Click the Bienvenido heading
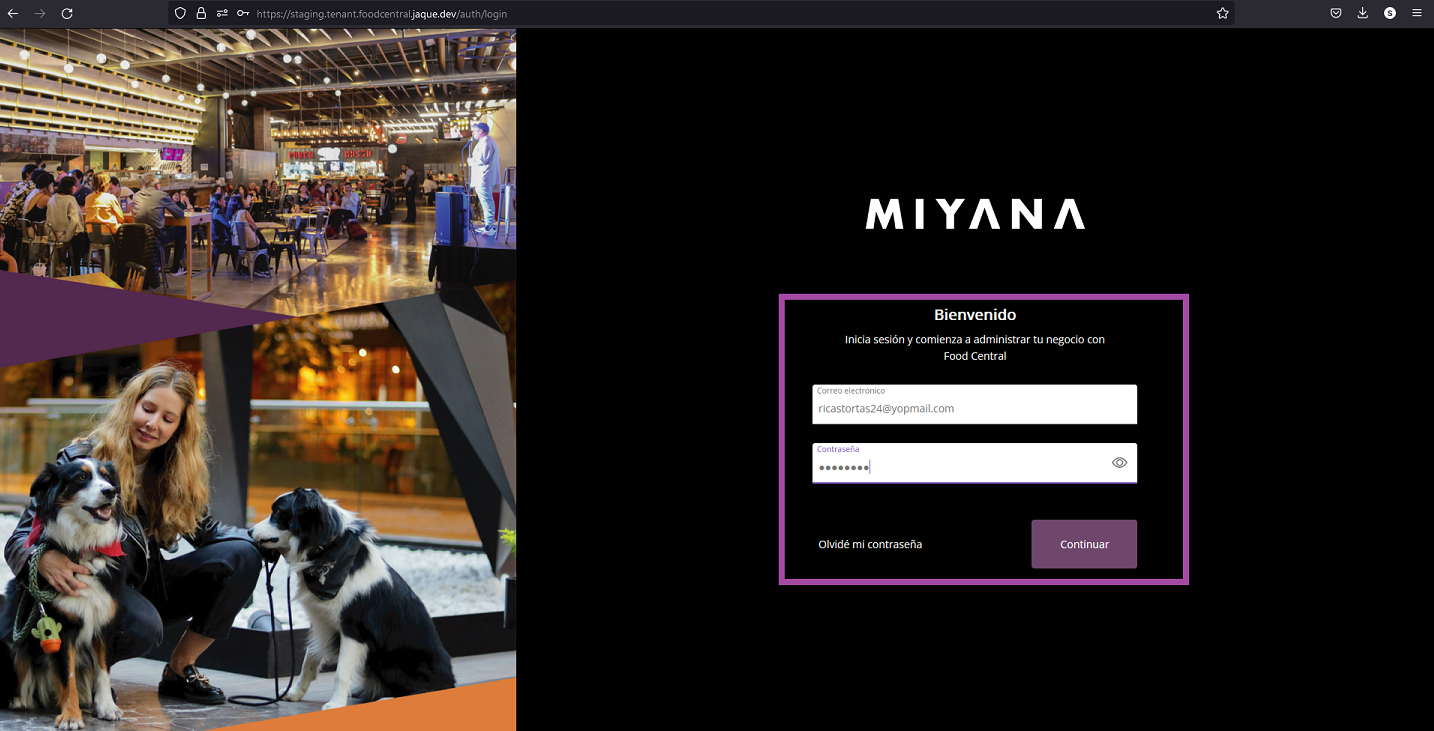This screenshot has height=731, width=1434. pos(975,315)
